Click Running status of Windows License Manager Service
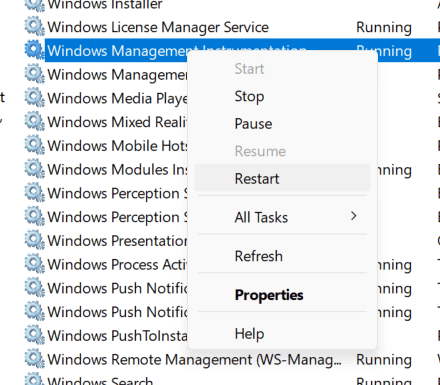 [384, 27]
